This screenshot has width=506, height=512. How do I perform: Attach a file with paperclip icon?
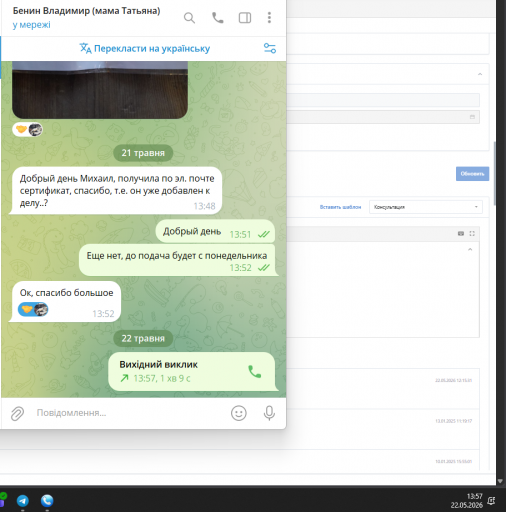coord(17,413)
